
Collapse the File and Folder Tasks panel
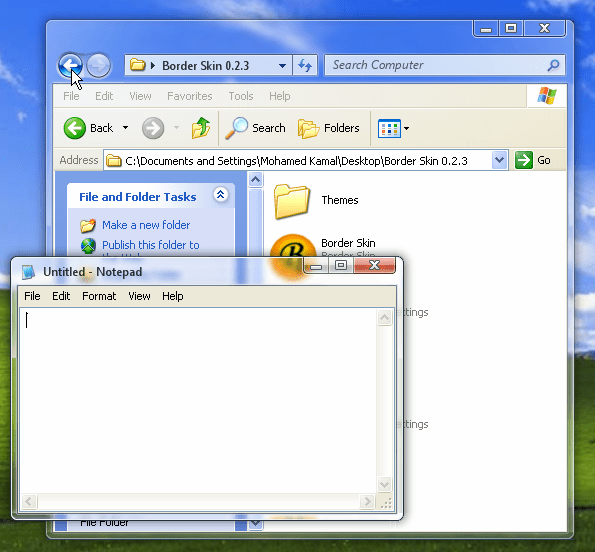220,195
